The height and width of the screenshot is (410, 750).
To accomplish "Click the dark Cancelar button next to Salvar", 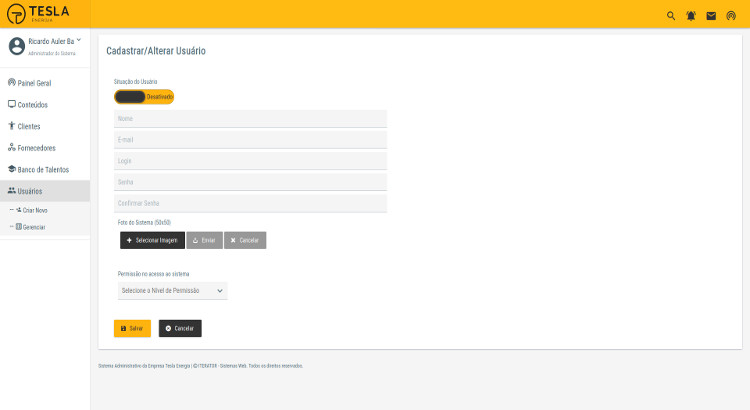I will [x=180, y=328].
